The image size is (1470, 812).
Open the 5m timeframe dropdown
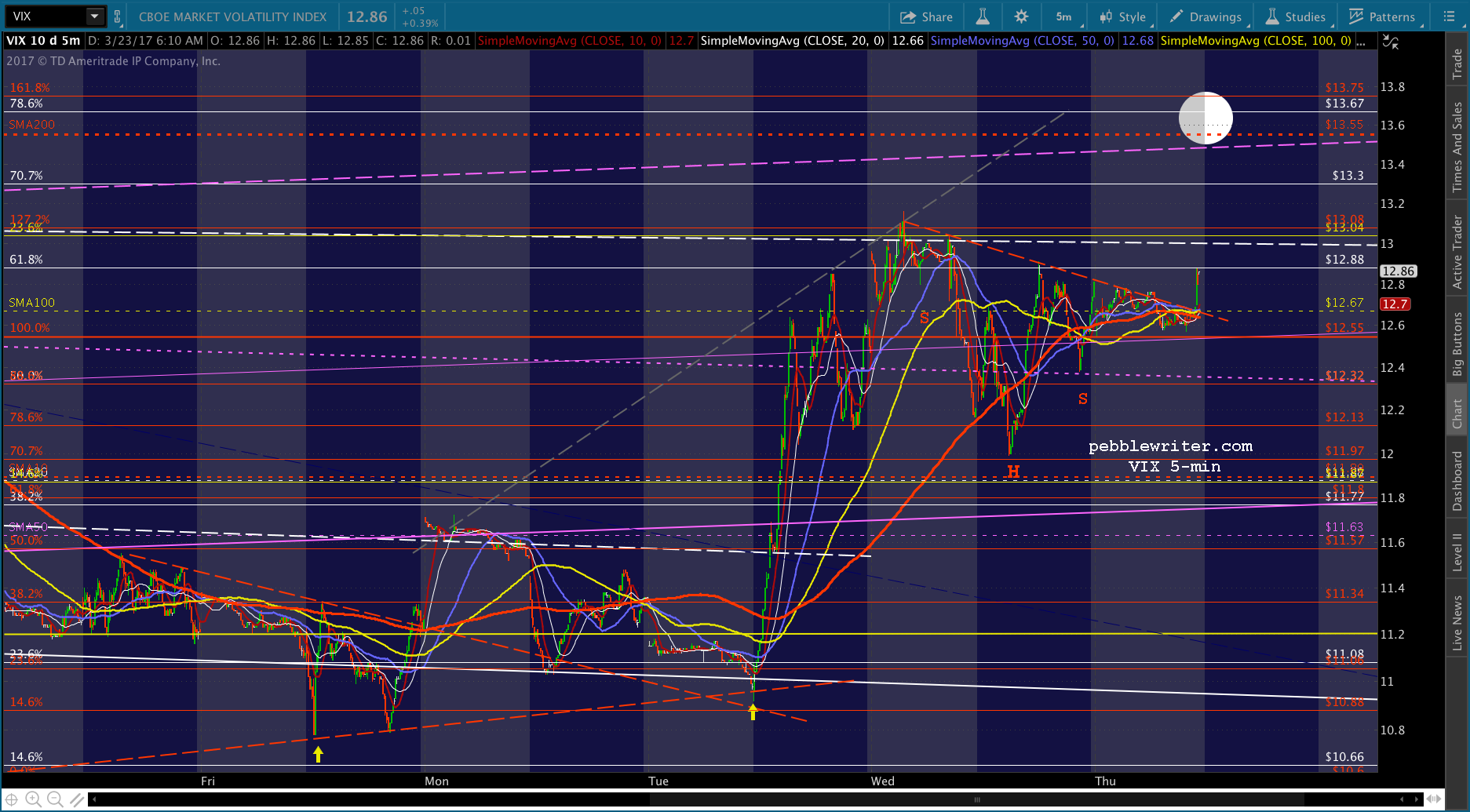(x=1065, y=16)
